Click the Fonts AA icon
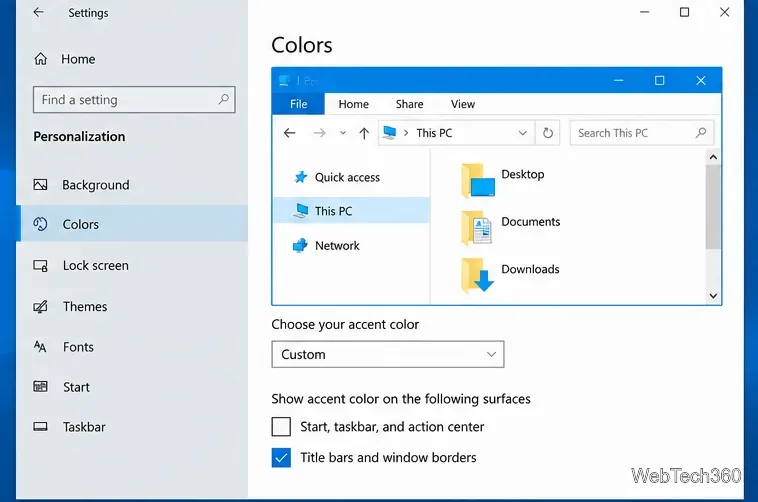Image resolution: width=758 pixels, height=502 pixels. [40, 346]
